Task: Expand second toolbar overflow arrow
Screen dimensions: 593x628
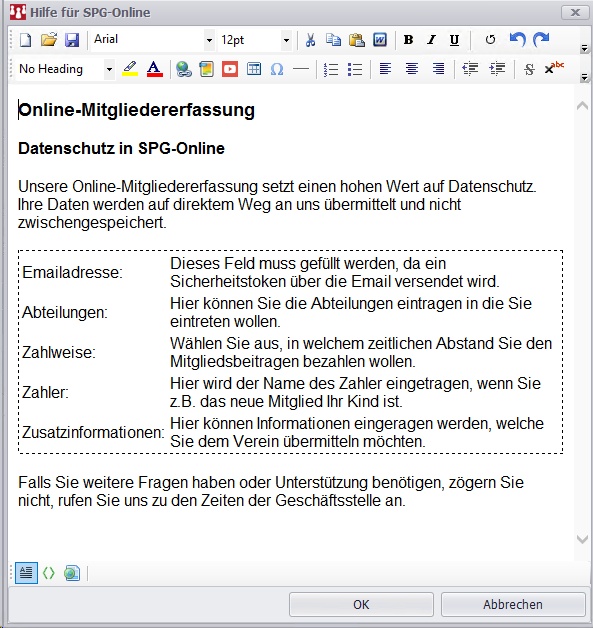Action: 584,77
